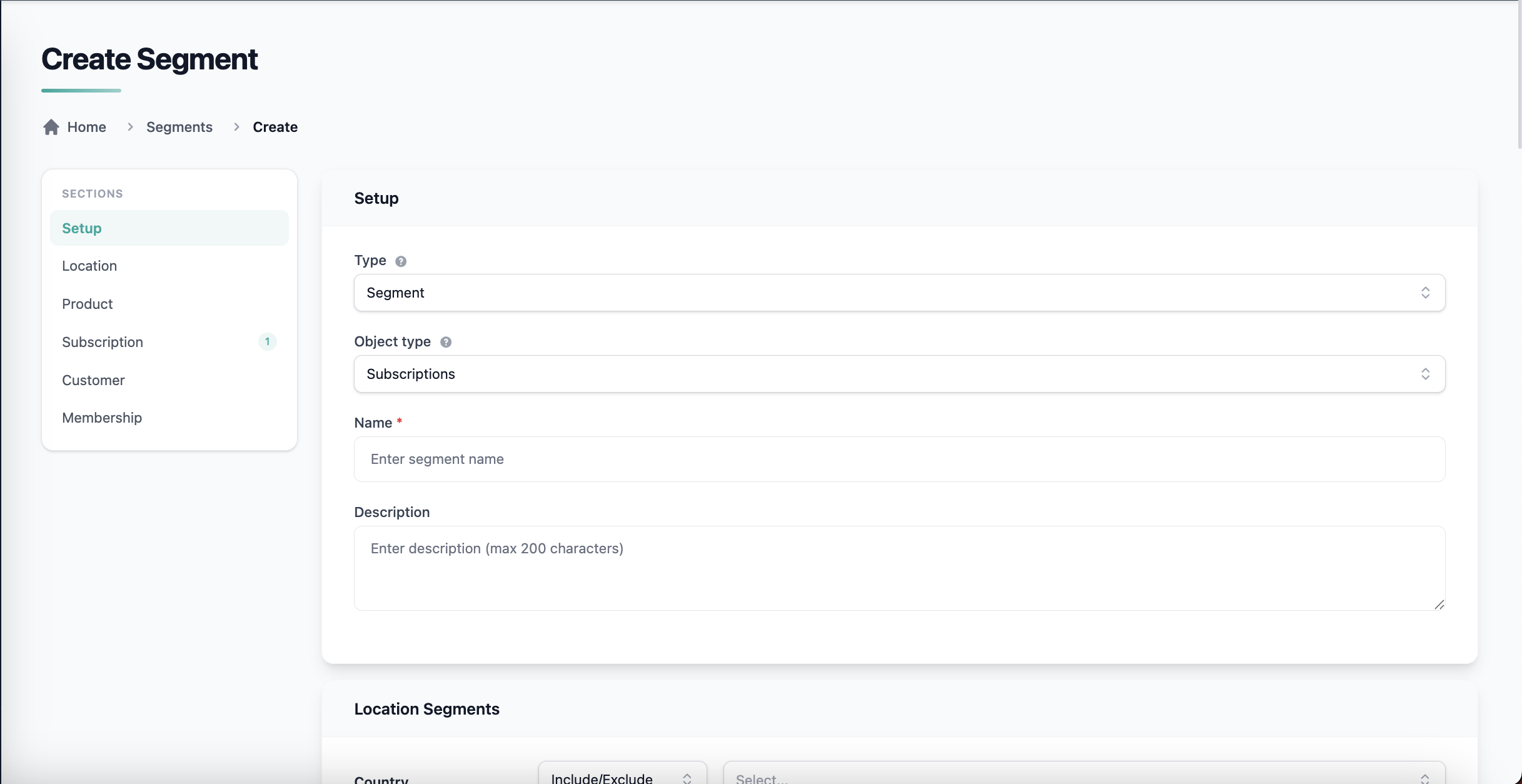Click the chevron separator before Create
Image resolution: width=1522 pixels, height=784 pixels.
tap(236, 127)
